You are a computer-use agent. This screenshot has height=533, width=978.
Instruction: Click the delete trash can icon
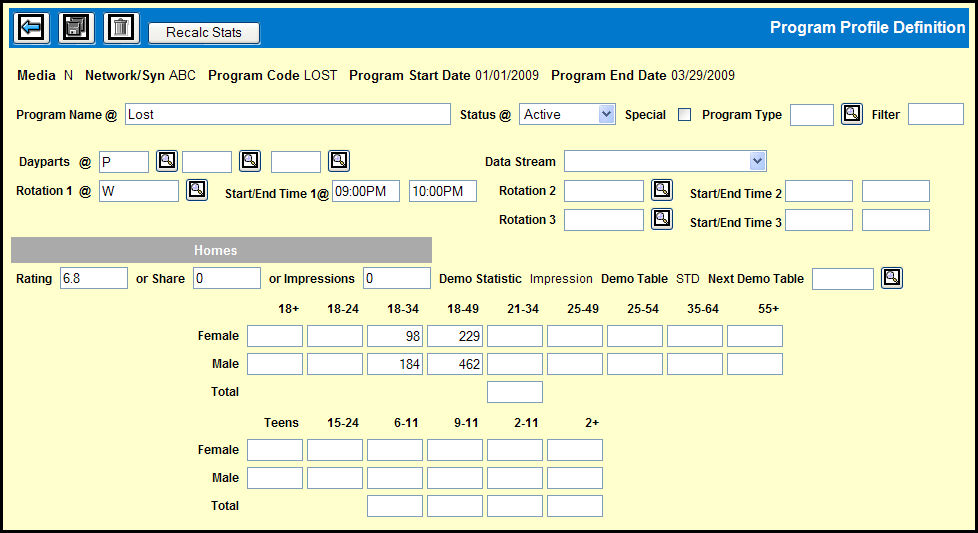click(x=122, y=28)
